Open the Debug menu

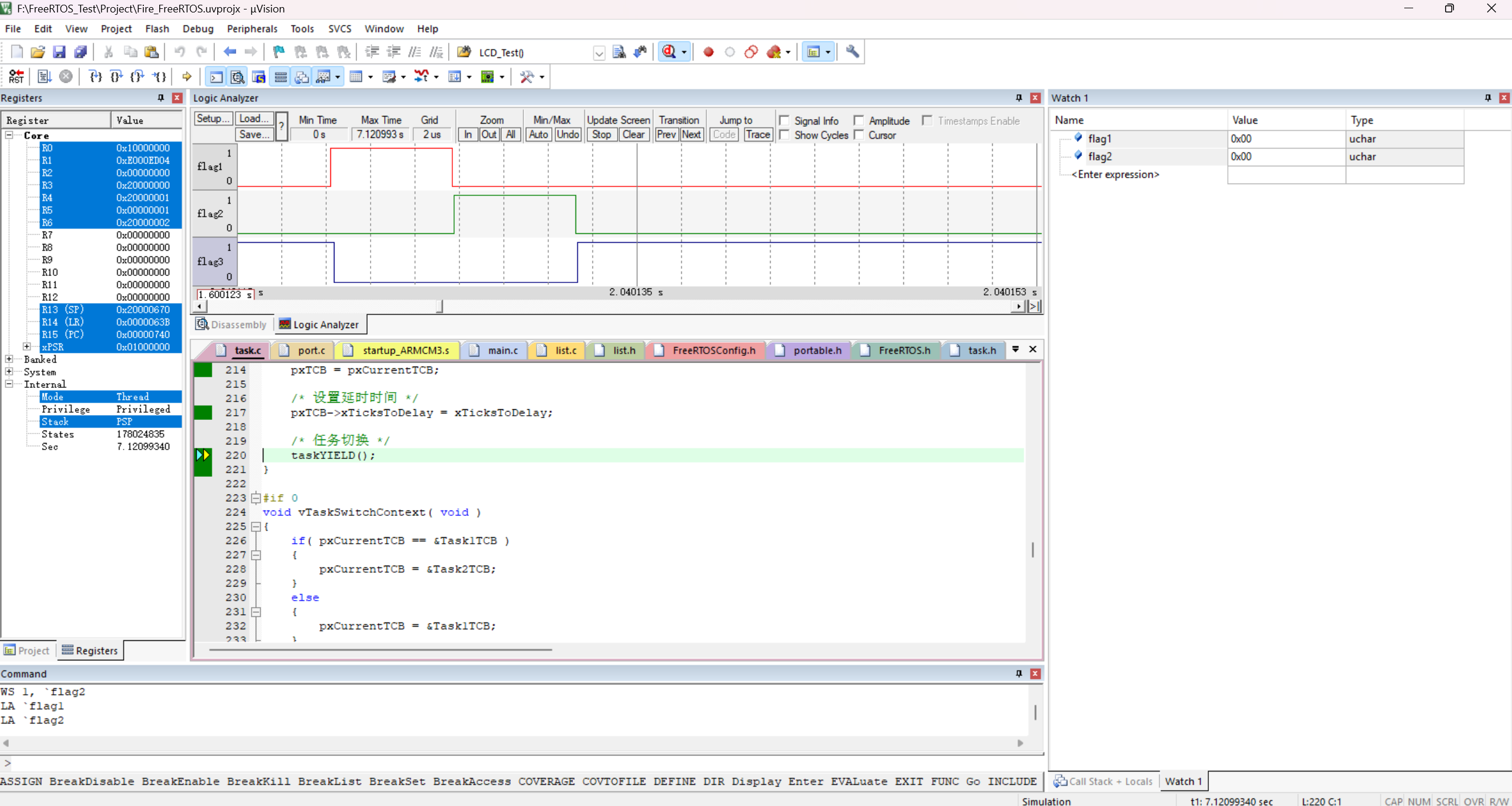tap(198, 28)
